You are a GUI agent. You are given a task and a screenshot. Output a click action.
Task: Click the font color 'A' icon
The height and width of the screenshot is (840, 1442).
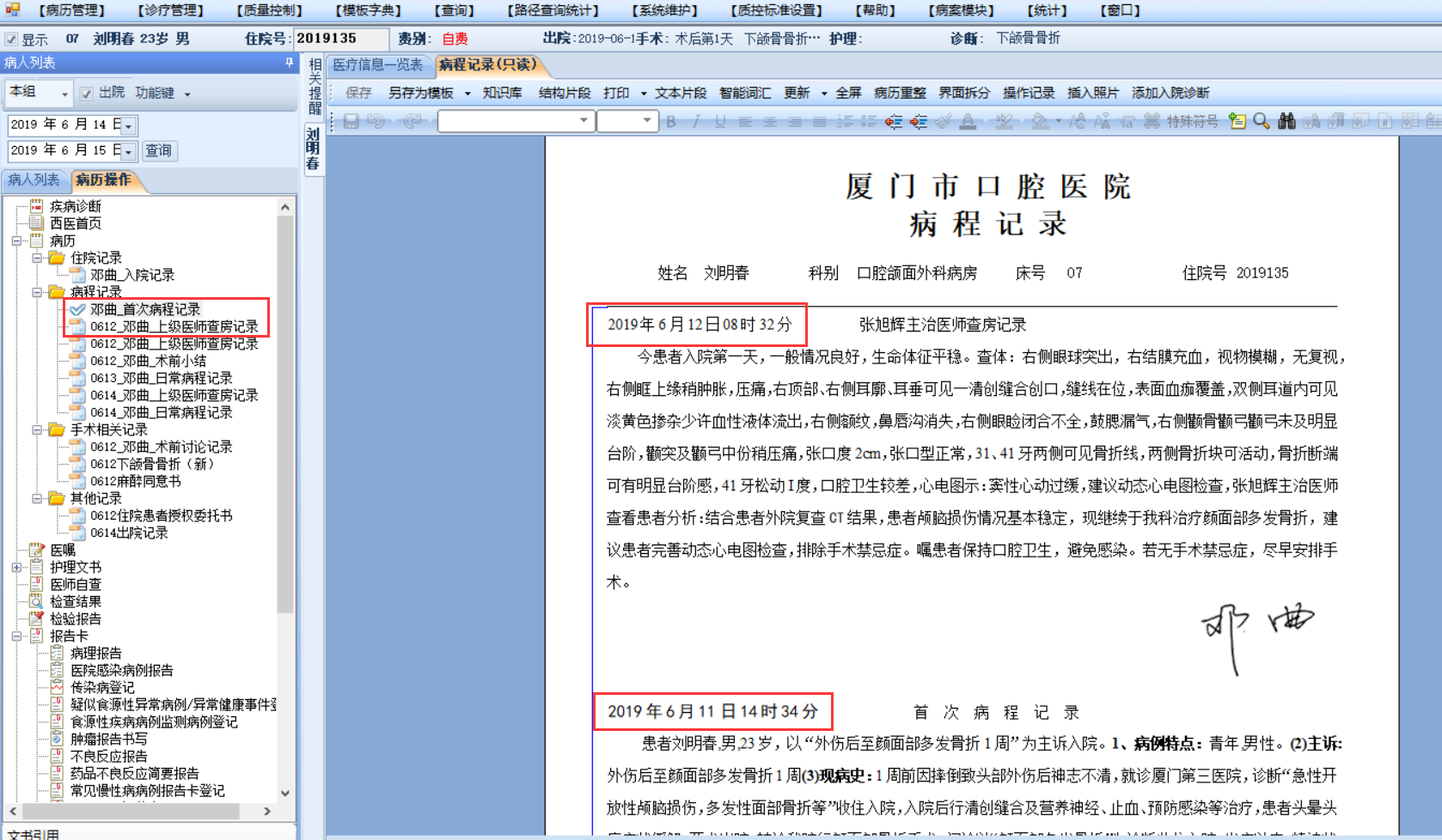tap(968, 122)
